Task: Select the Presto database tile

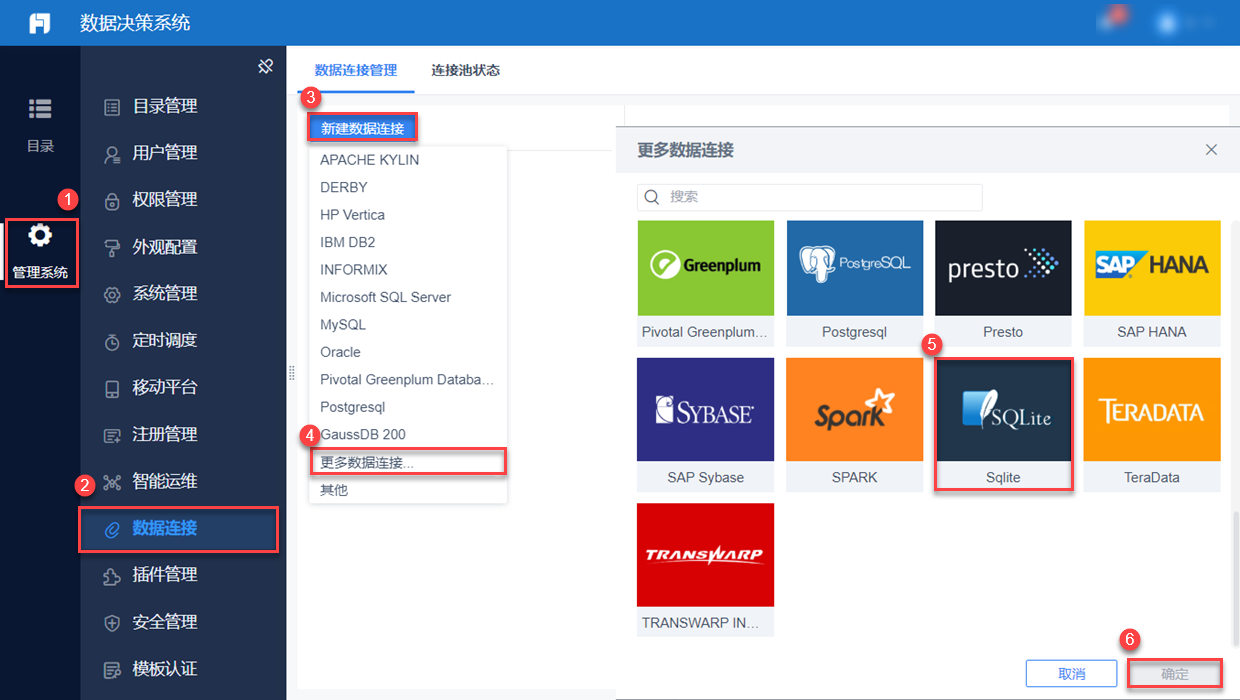Action: (x=1003, y=283)
